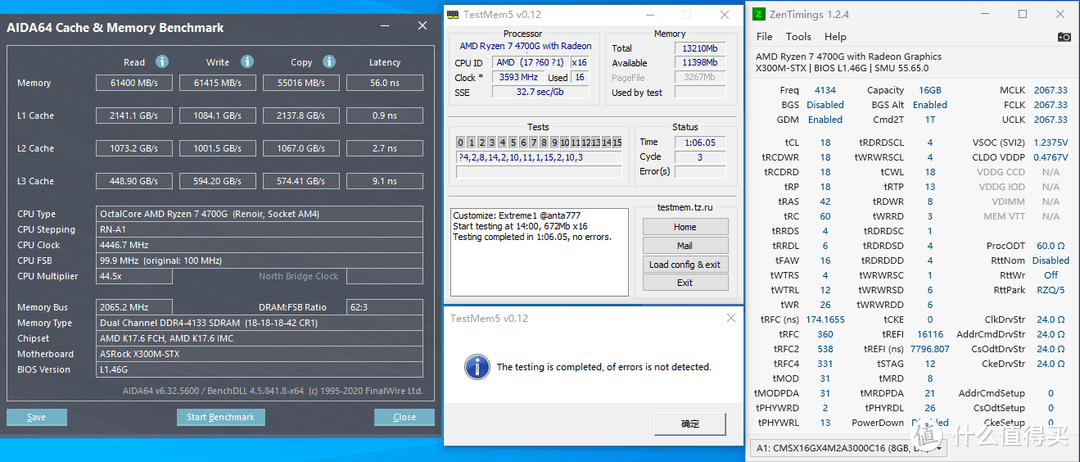Screen dimensions: 1080x462
Task: Select the Memory Copy 55016 MB/s field
Action: coord(302,83)
